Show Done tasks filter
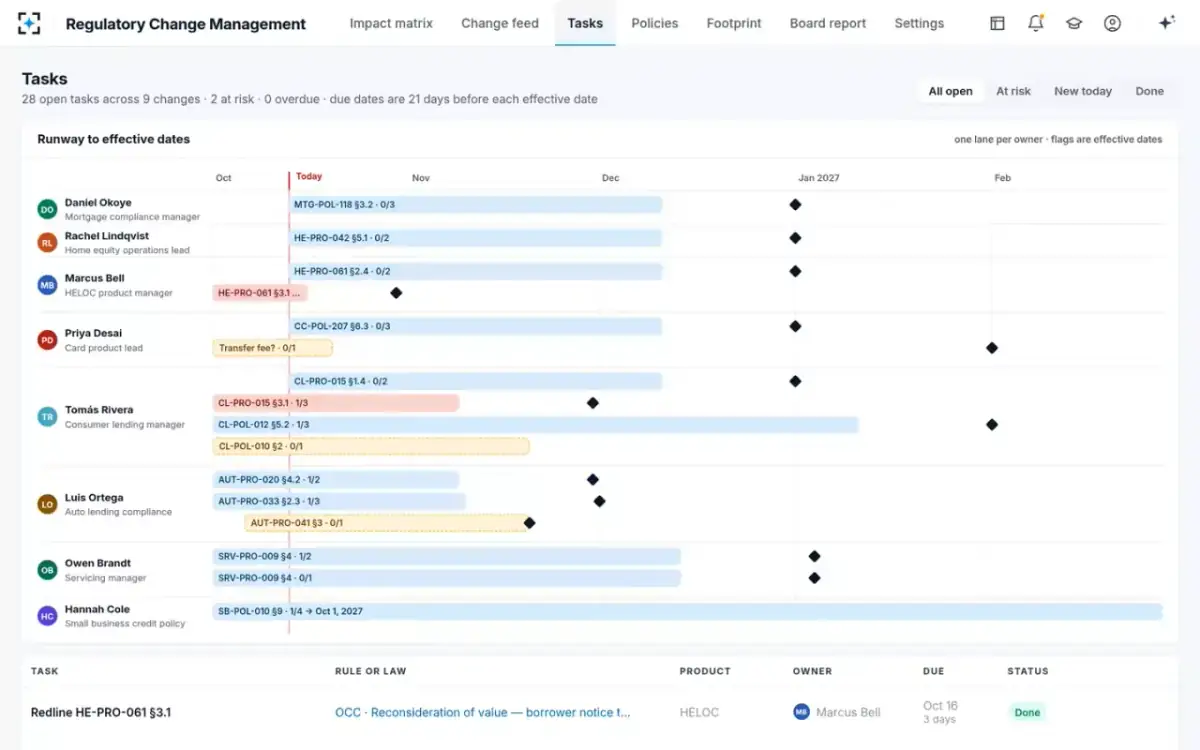The width and height of the screenshot is (1200, 750). point(1149,91)
